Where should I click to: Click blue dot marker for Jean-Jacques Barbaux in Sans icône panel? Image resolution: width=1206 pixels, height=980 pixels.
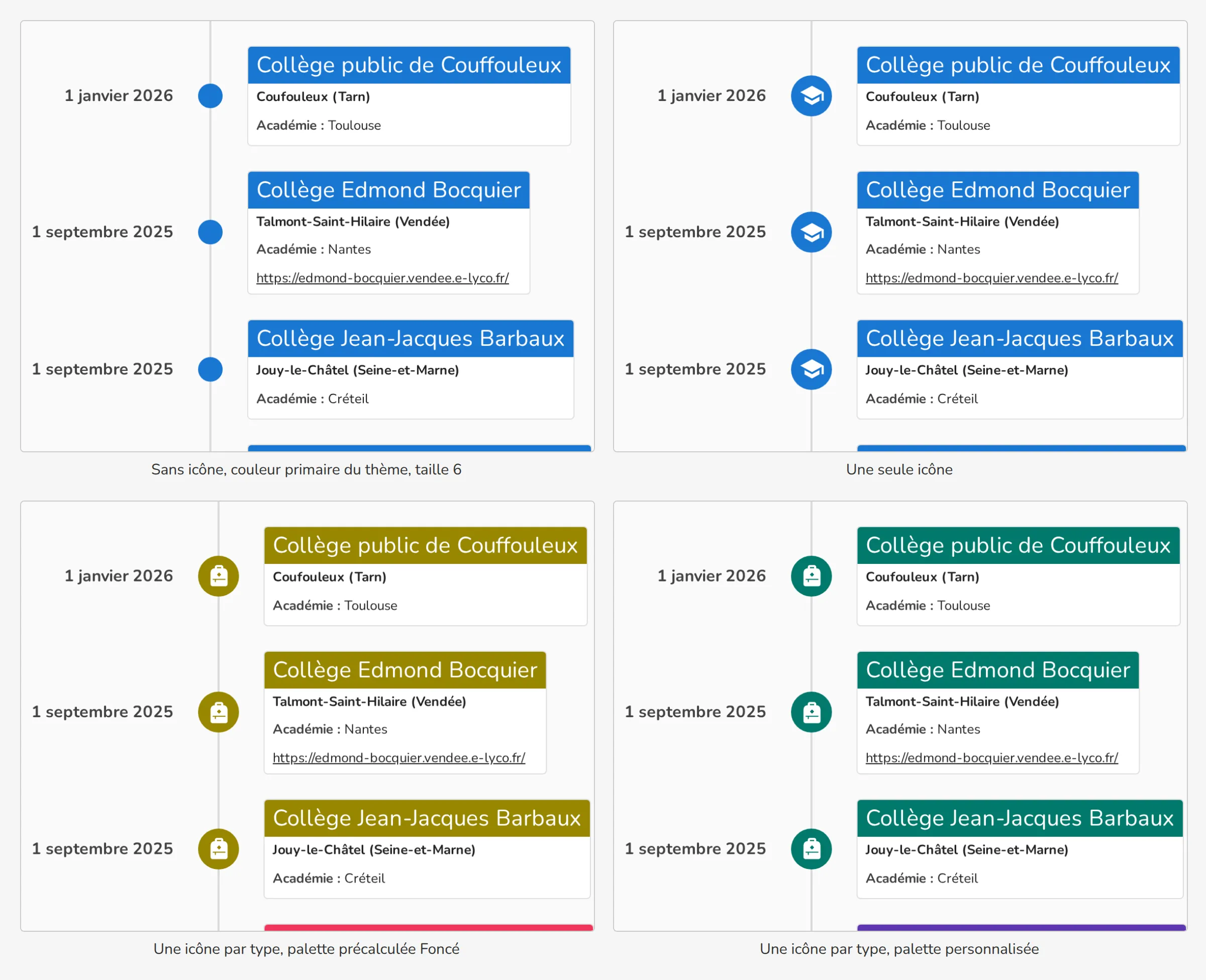[x=210, y=369]
